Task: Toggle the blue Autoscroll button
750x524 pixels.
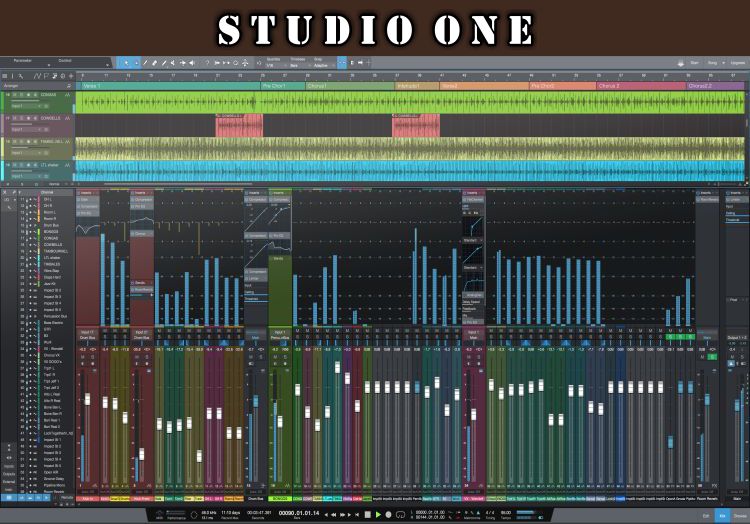Action: pyautogui.click(x=342, y=63)
